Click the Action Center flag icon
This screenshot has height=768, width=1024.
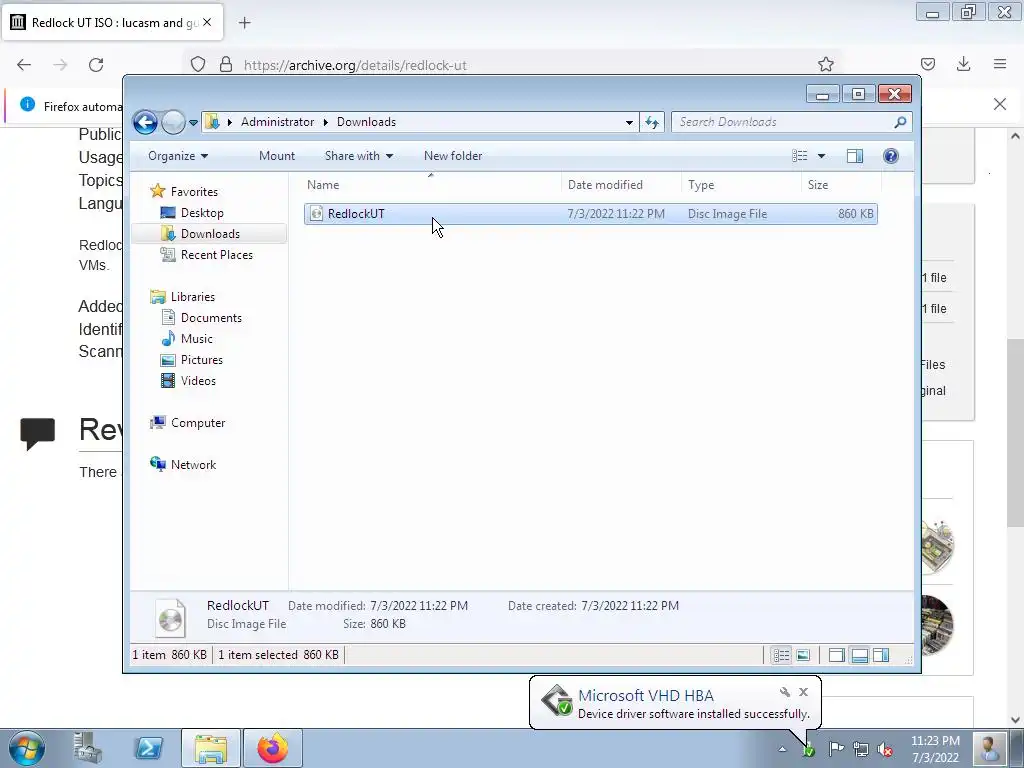pyautogui.click(x=836, y=749)
